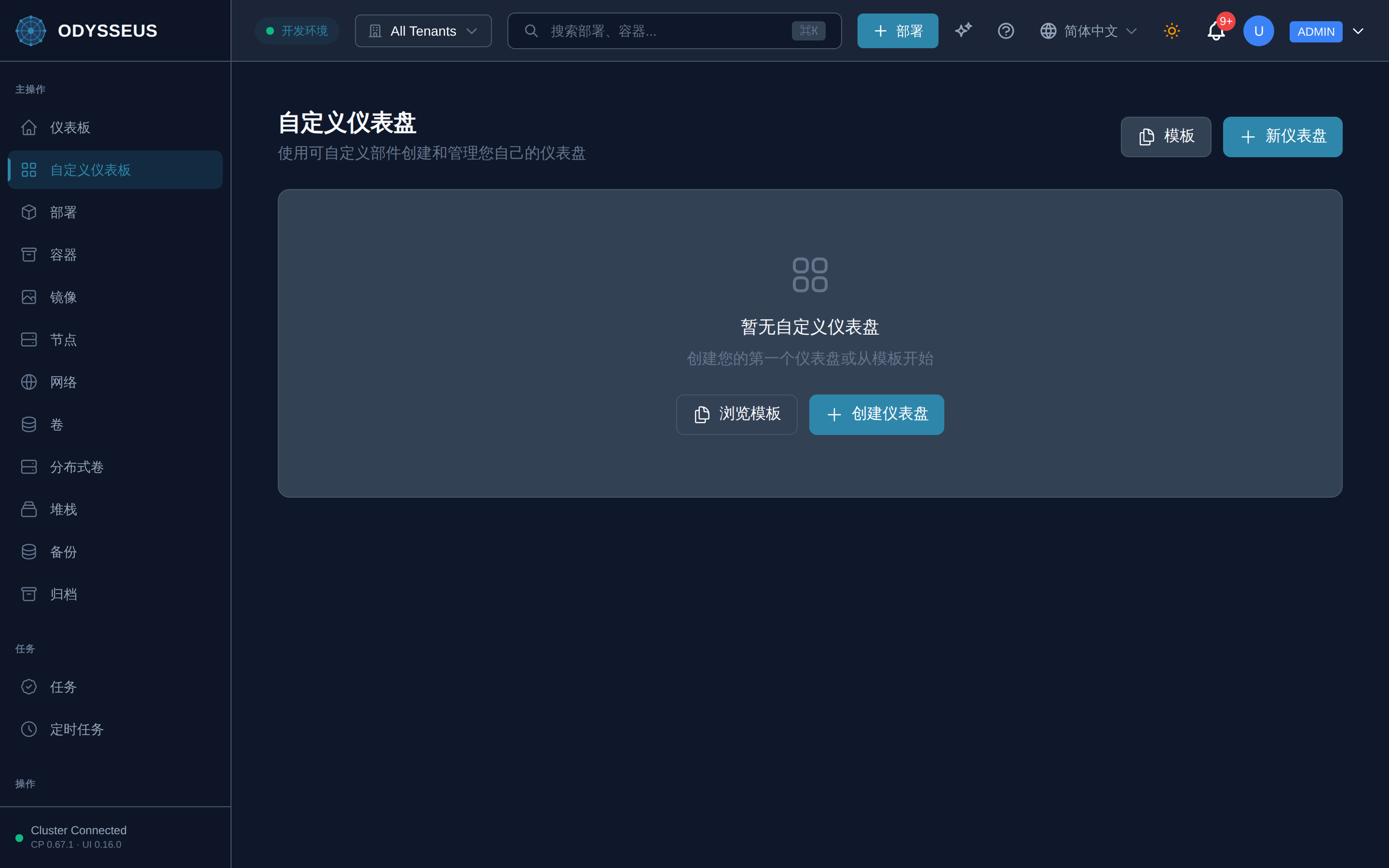Image resolution: width=1389 pixels, height=868 pixels.
Task: Click the 备份 database icon
Action: (x=29, y=552)
